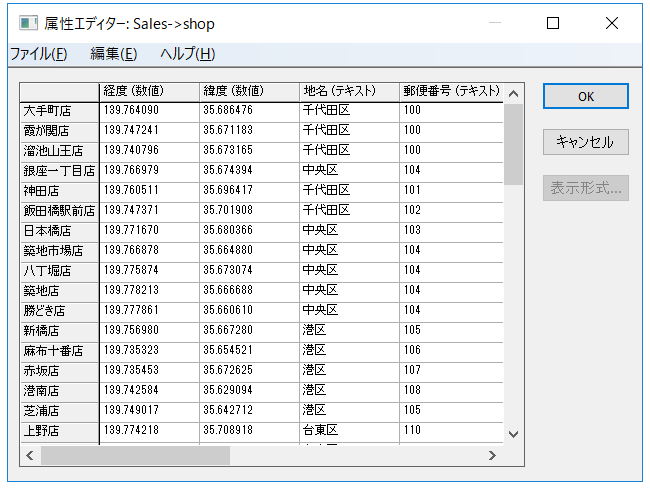The height and width of the screenshot is (489, 650).
Task: Click latitude cell 35.708918
Action: pyautogui.click(x=249, y=432)
